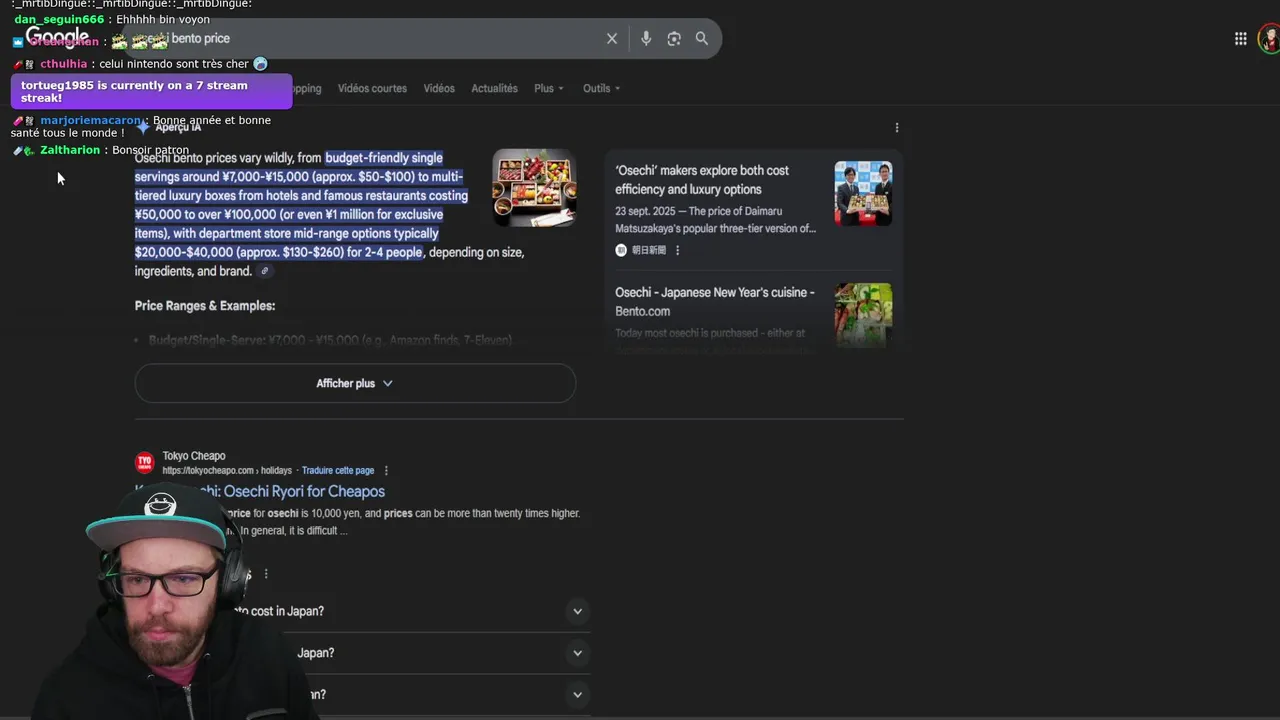Image resolution: width=1280 pixels, height=720 pixels.
Task: Open Tokyo Cheapo result three-dot menu
Action: (x=386, y=470)
